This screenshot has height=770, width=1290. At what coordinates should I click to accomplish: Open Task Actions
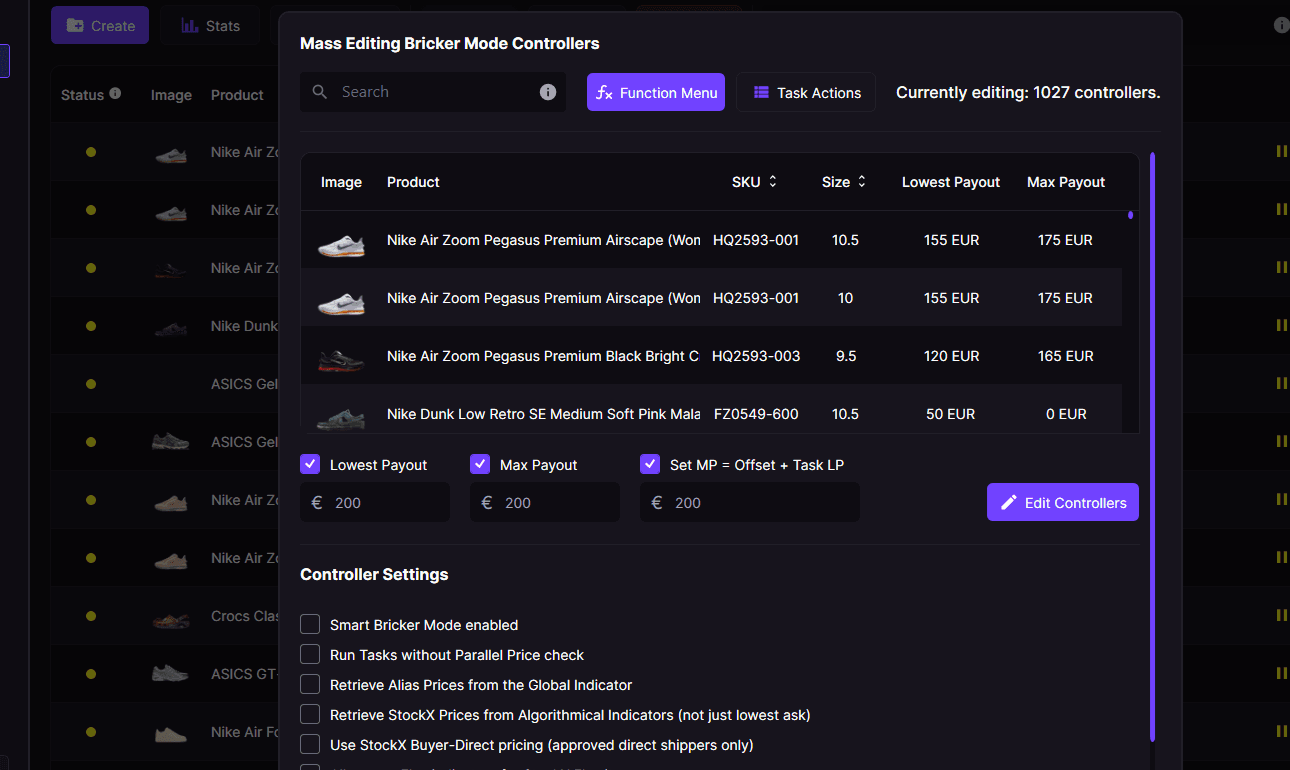[x=806, y=92]
